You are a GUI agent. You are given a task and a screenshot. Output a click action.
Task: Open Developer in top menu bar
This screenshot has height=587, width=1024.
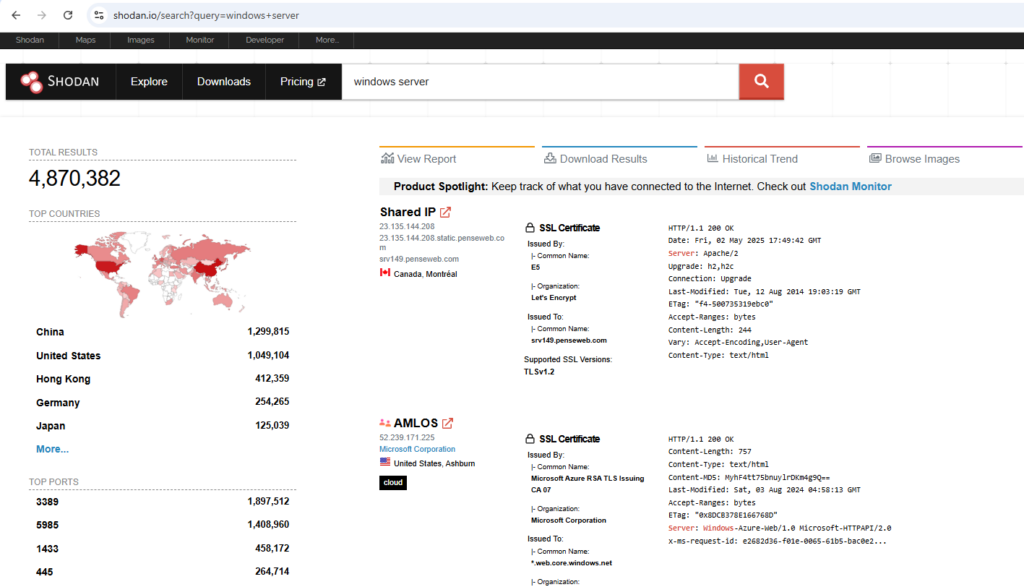click(264, 40)
